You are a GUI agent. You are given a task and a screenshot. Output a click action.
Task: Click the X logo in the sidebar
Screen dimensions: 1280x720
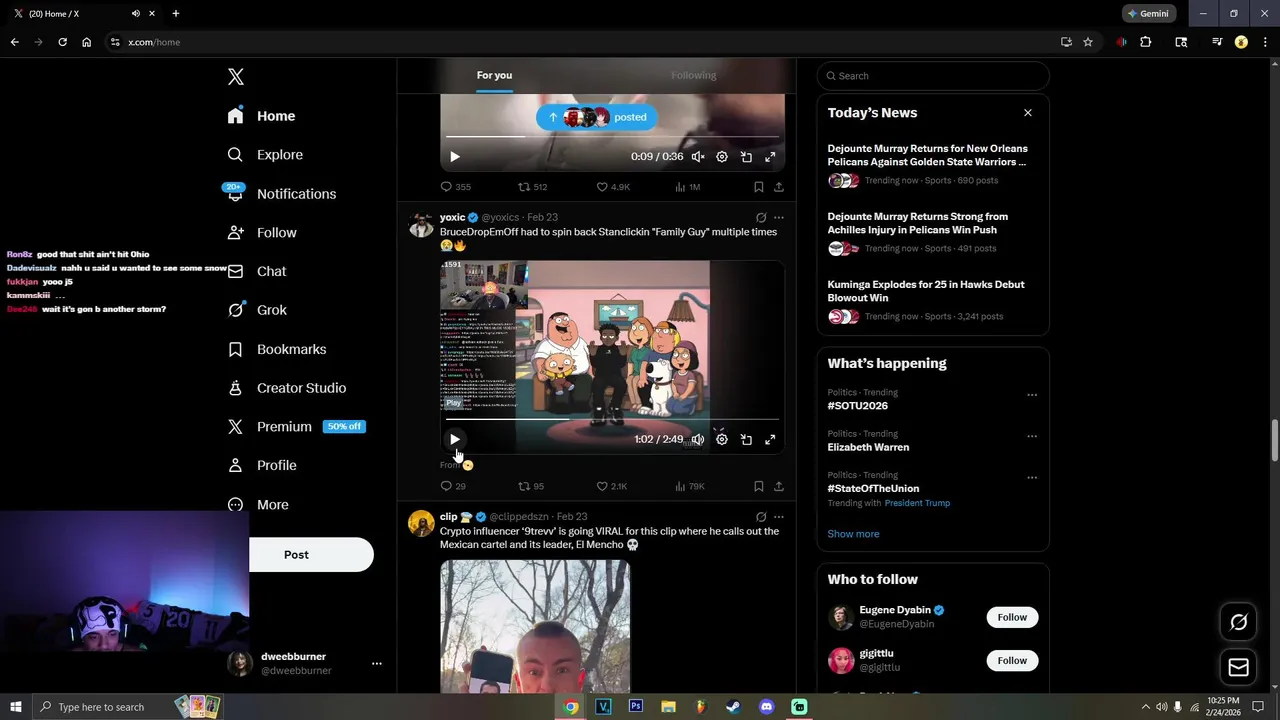pos(236,77)
